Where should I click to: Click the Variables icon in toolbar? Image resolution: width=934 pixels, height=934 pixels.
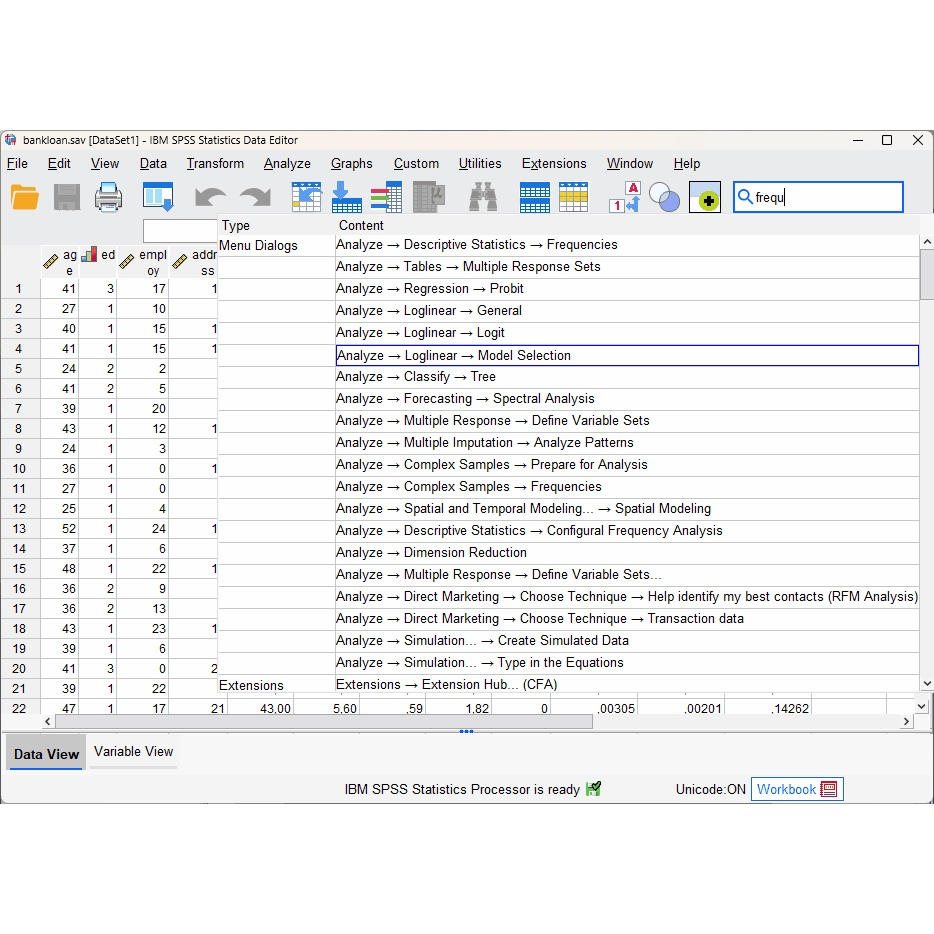(386, 197)
